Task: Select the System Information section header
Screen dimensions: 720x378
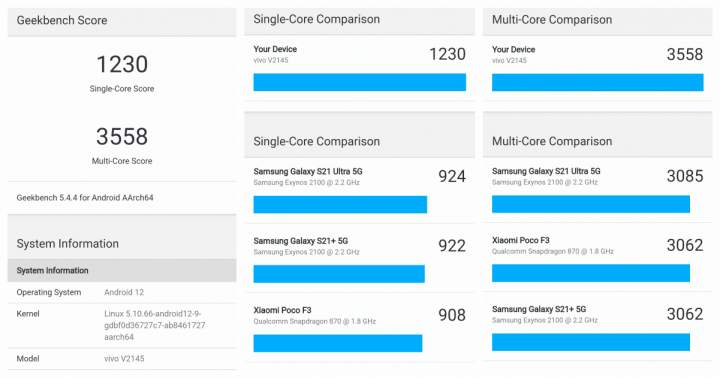Action: [x=68, y=243]
